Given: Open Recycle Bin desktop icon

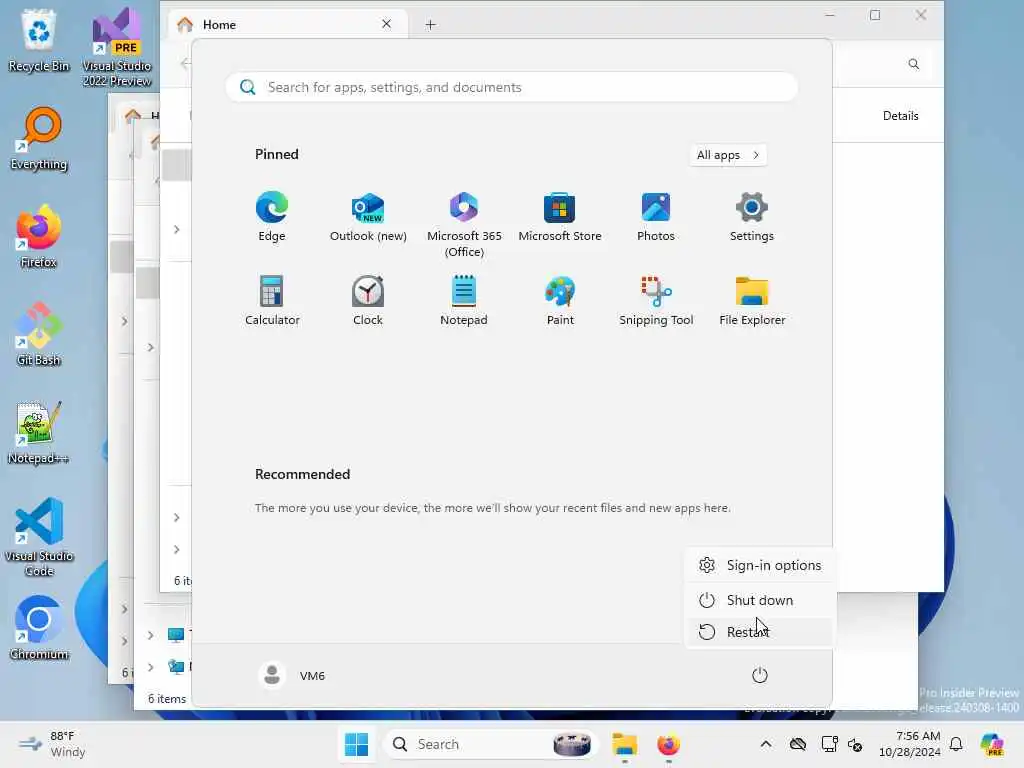Looking at the screenshot, I should 39,41.
